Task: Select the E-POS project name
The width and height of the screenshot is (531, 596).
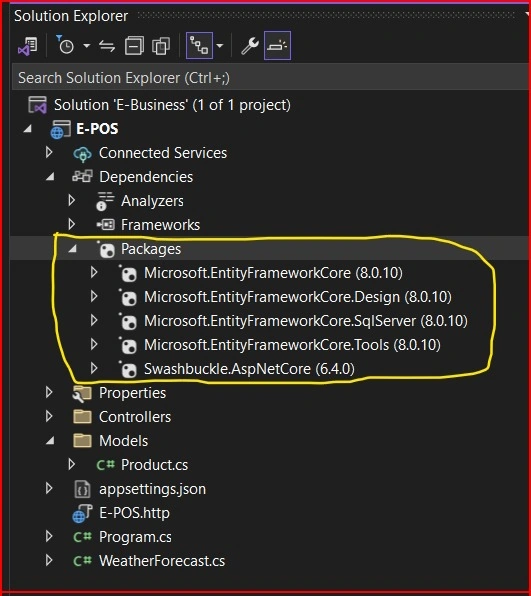Action: point(97,129)
